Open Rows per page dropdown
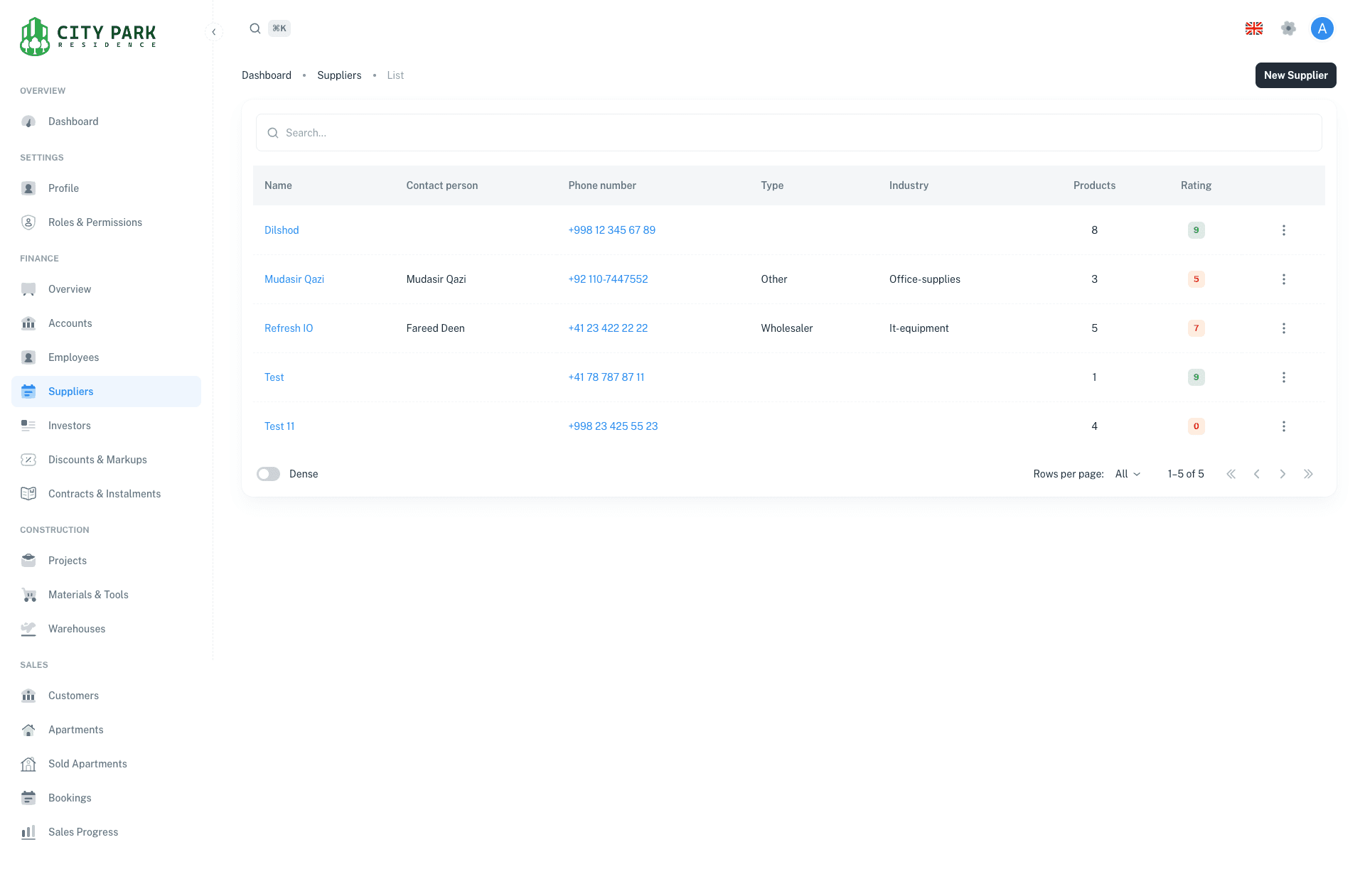This screenshot has width=1365, height=896. [1128, 474]
